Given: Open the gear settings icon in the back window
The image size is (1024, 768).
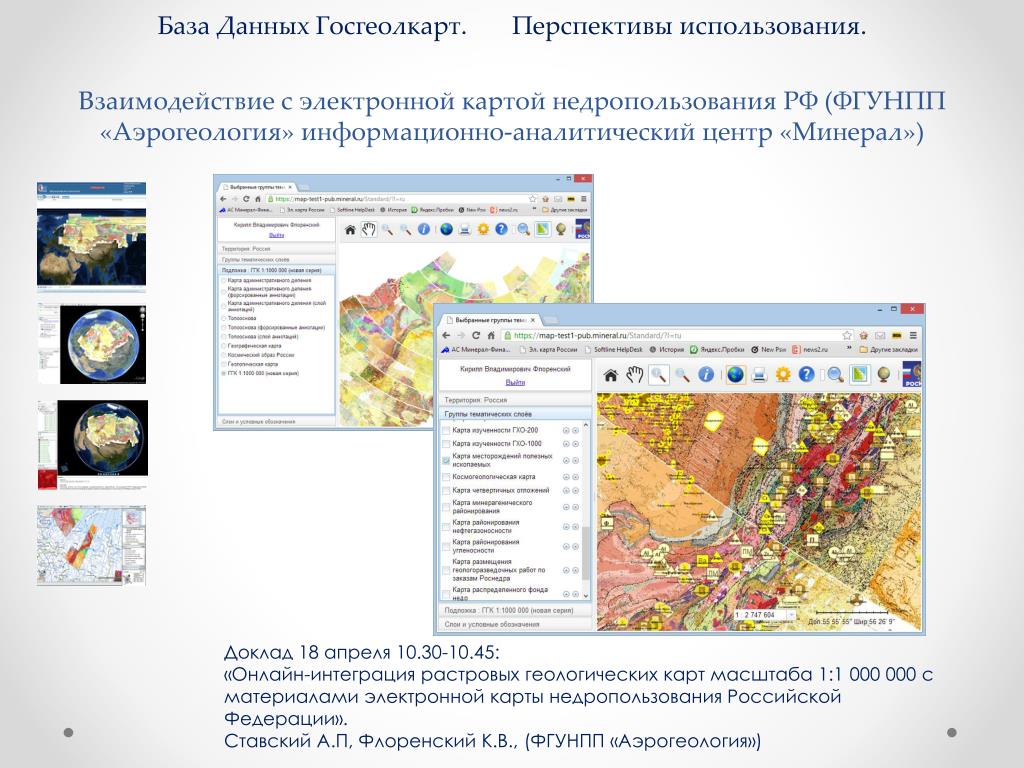Looking at the screenshot, I should [x=483, y=229].
